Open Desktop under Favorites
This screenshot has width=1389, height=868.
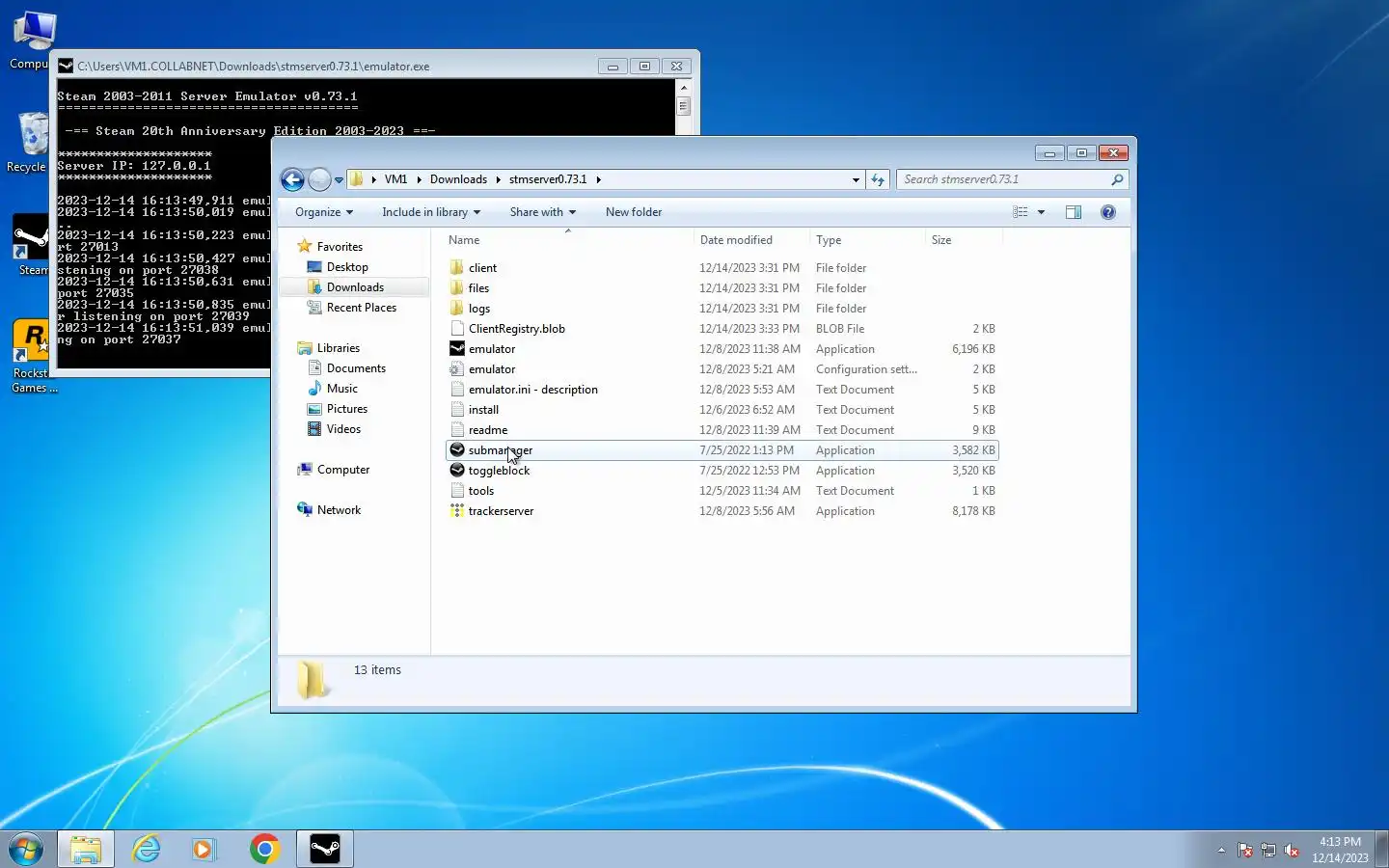click(347, 267)
